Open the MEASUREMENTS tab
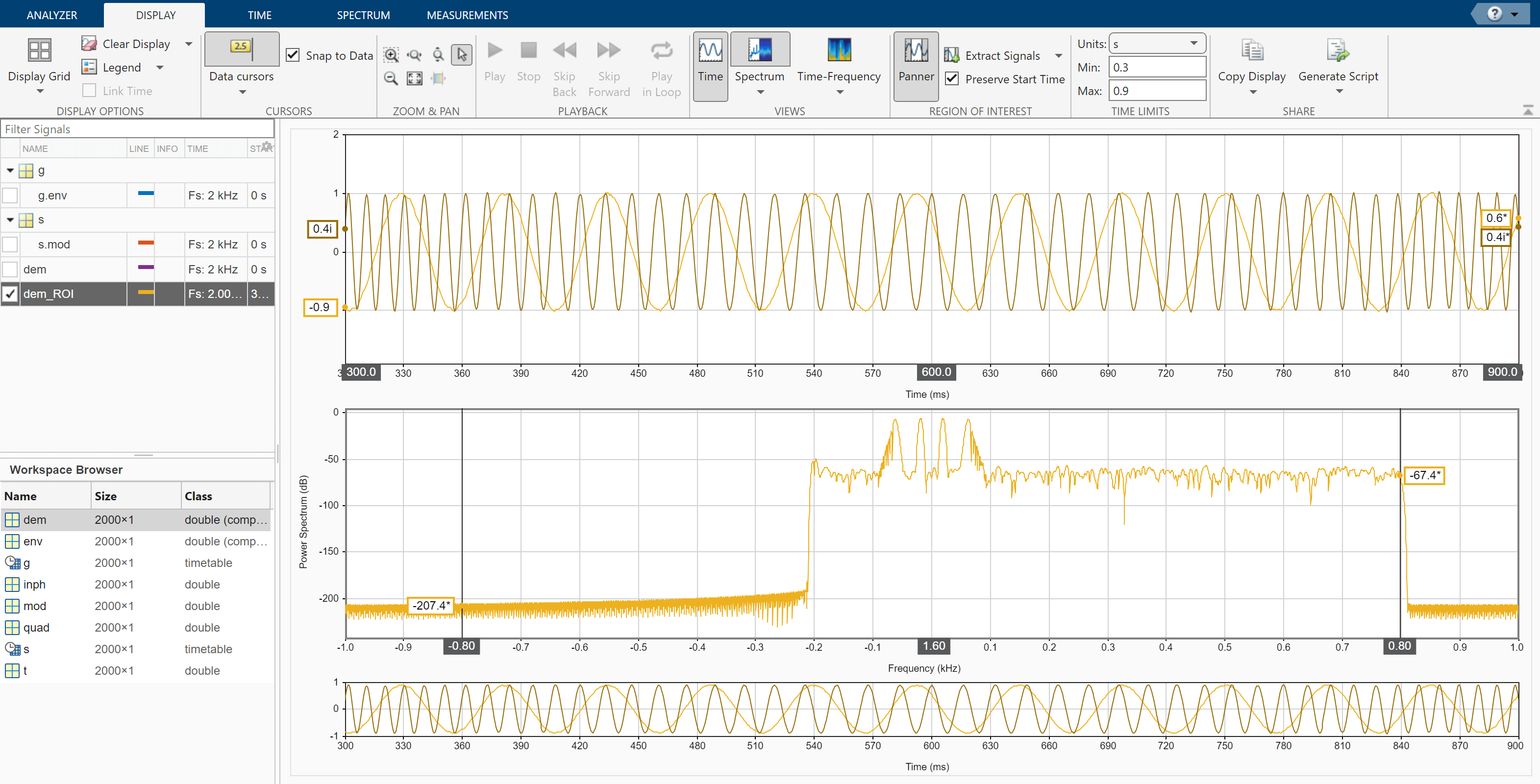 pyautogui.click(x=467, y=15)
